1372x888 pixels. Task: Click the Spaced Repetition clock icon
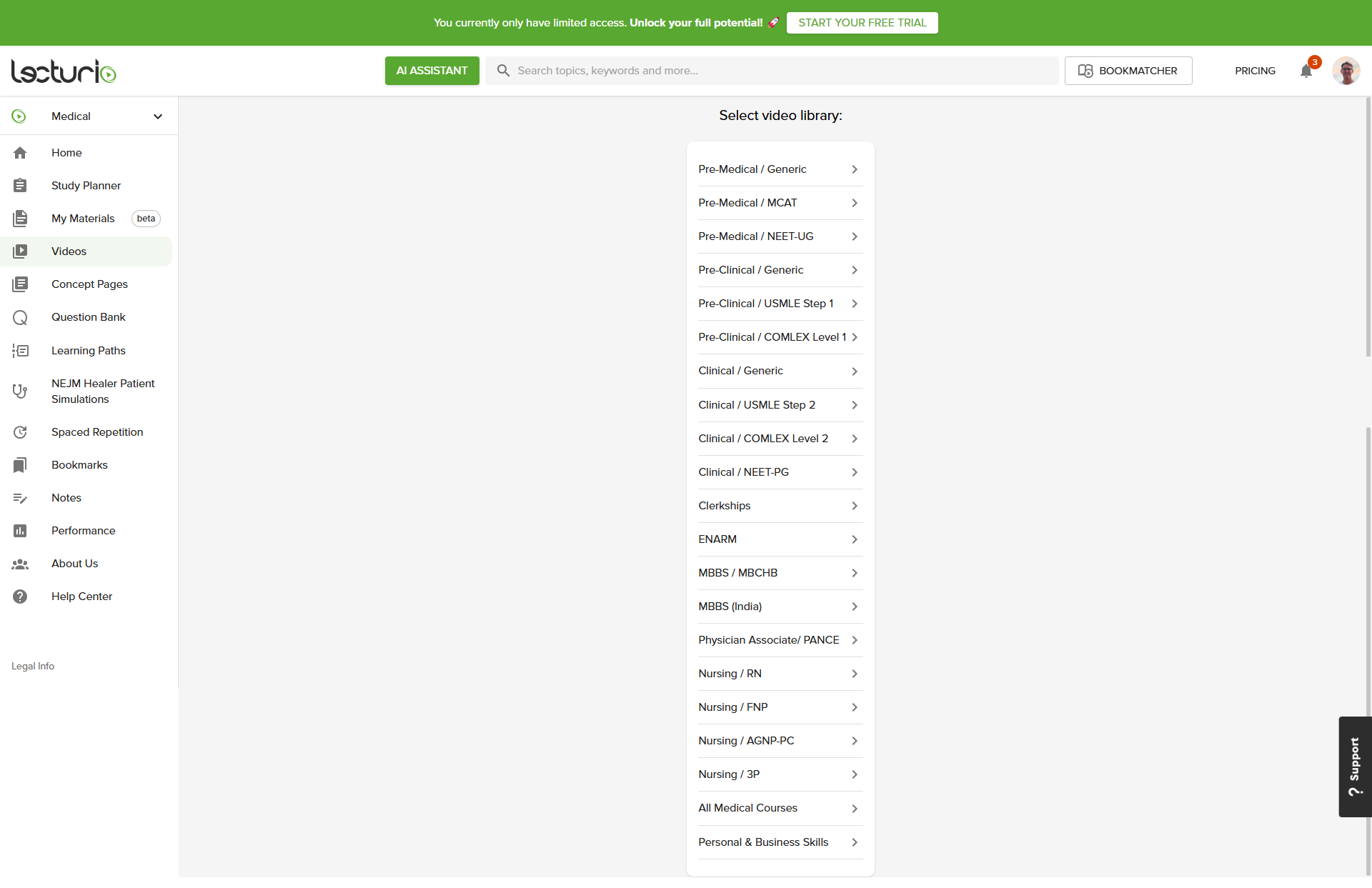pyautogui.click(x=20, y=432)
